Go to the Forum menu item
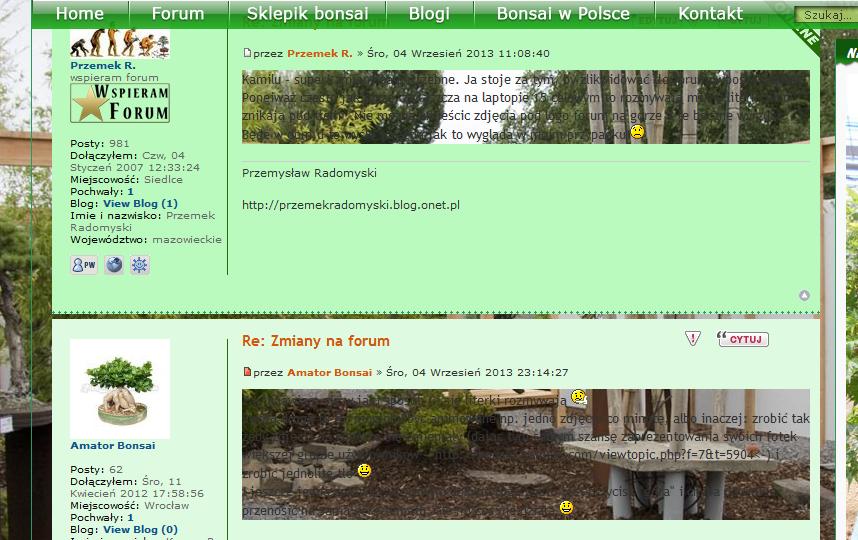Screen dimensions: 858x540 [178, 14]
